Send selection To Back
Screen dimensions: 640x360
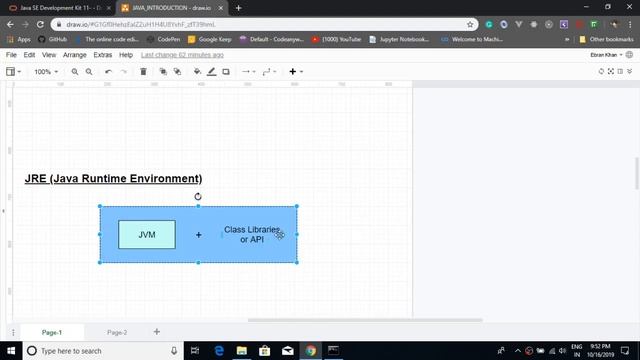177,72
